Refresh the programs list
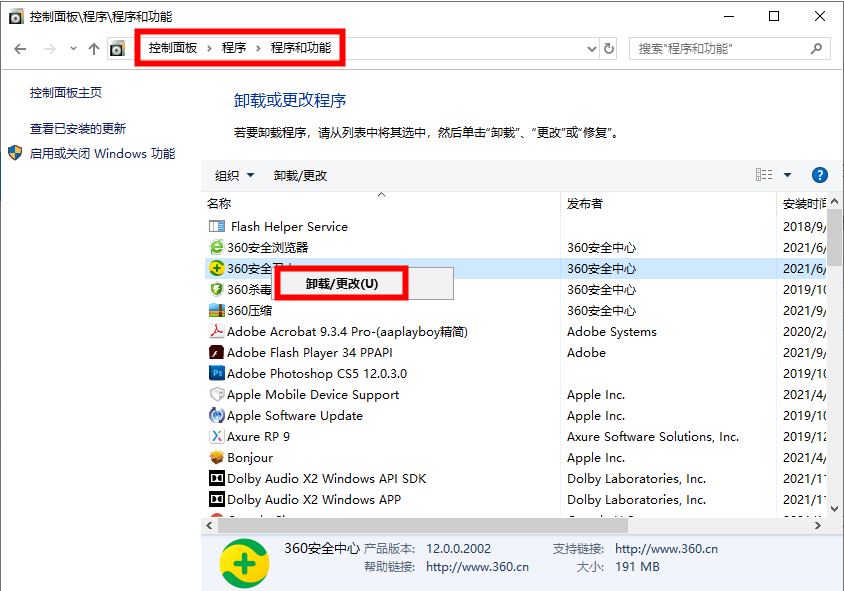Screen dimensions: 844x591 point(609,49)
